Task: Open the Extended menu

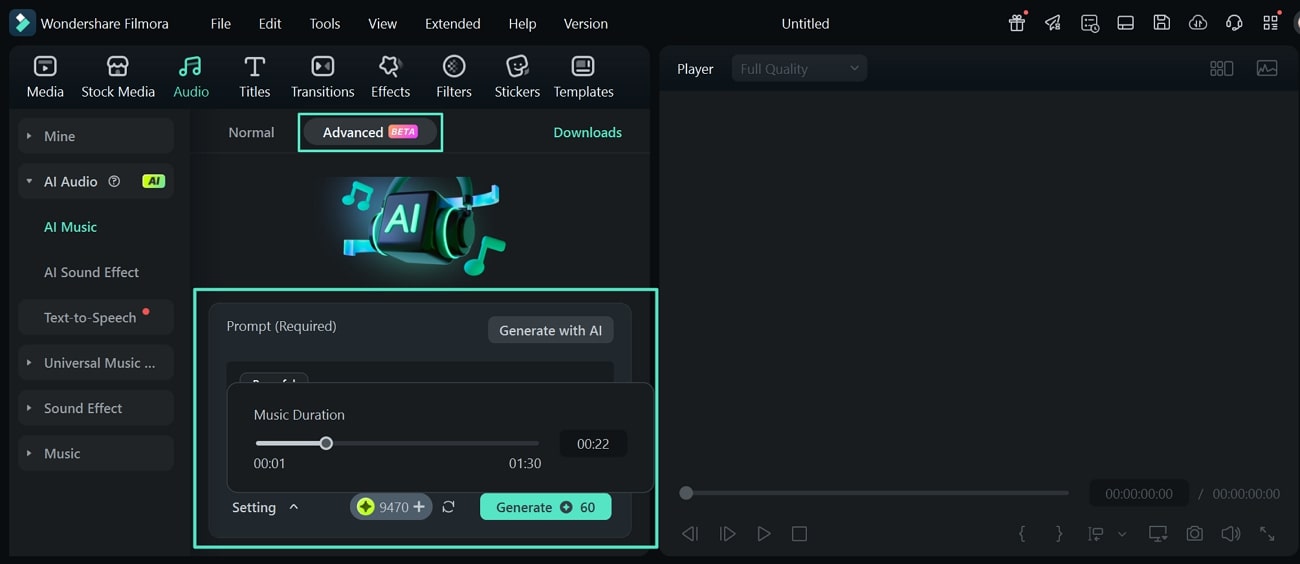Action: pos(453,23)
